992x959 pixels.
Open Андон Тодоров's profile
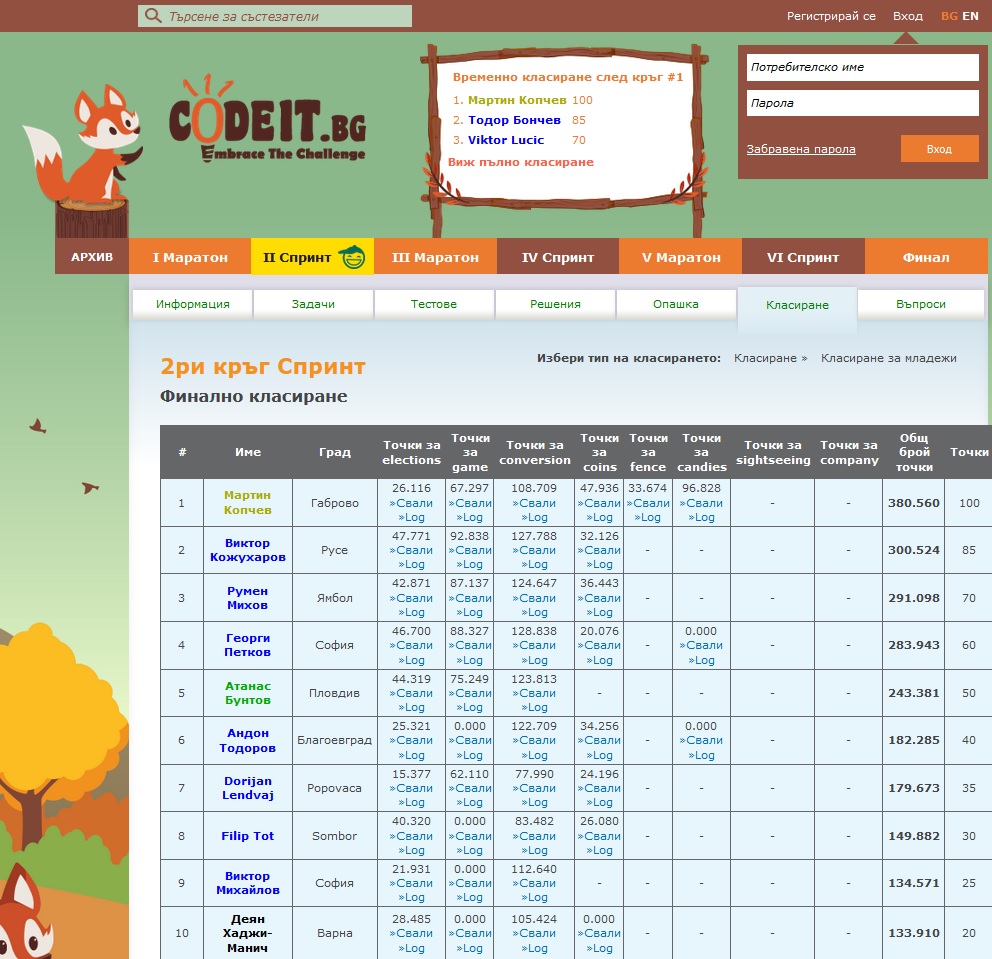[247, 740]
